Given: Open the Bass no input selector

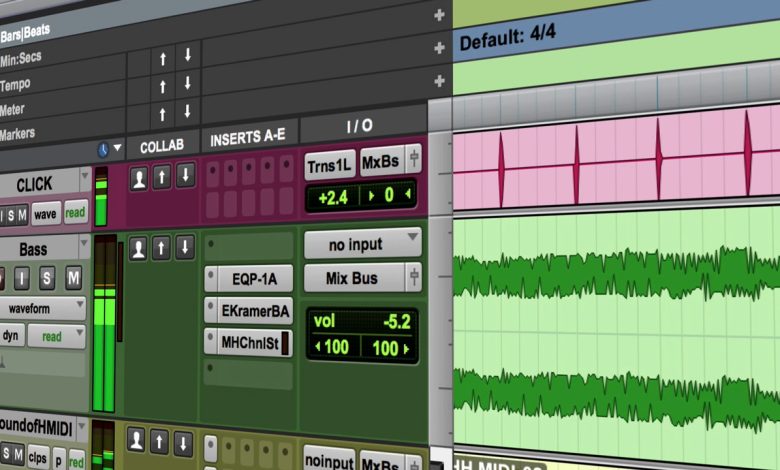Looking at the screenshot, I should [363, 243].
